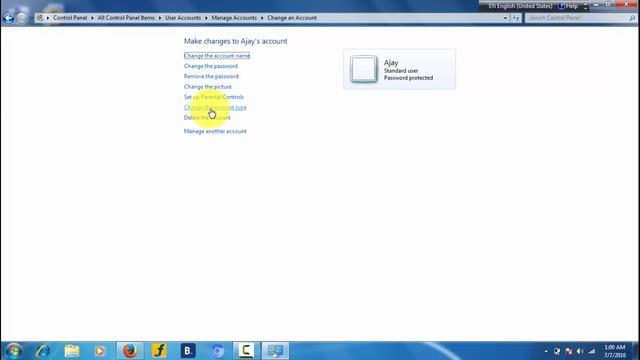This screenshot has height=360, width=640.
Task: Open the network signal tray icon
Action: [592, 351]
